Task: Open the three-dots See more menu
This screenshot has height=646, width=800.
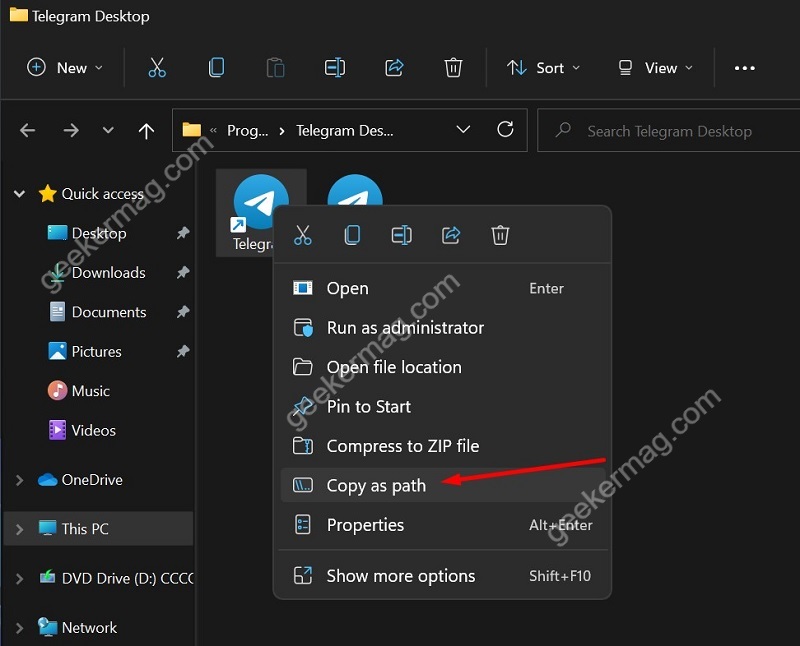Action: point(744,68)
